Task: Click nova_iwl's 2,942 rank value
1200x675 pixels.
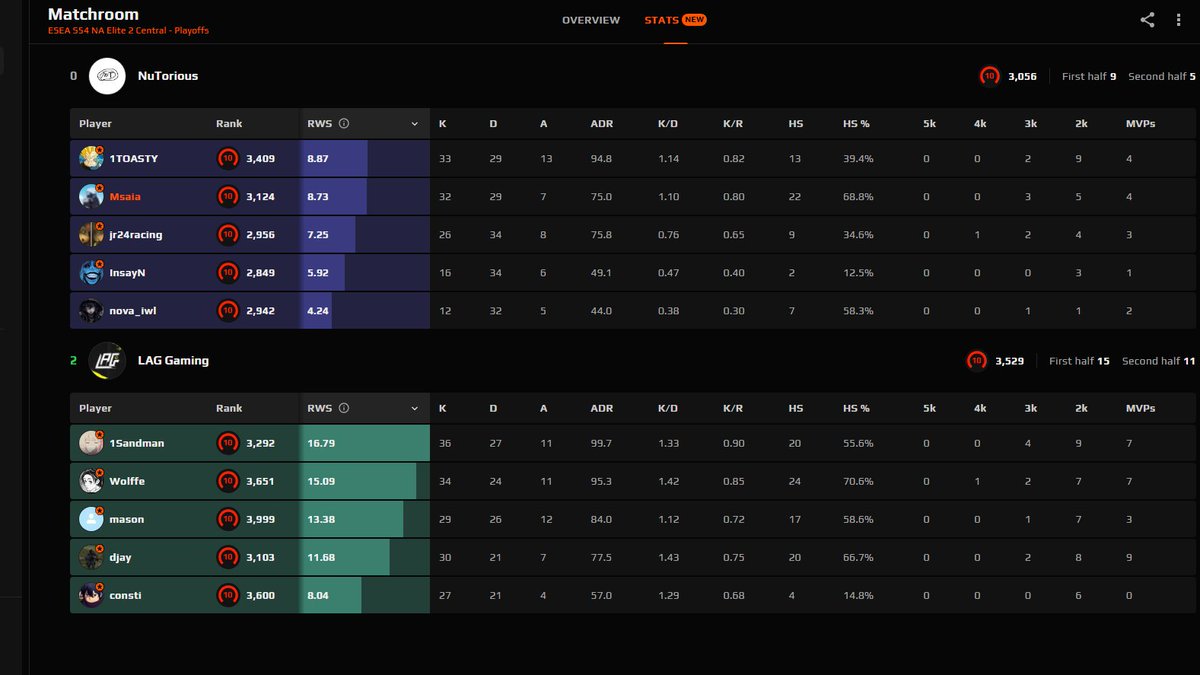Action: pos(260,311)
